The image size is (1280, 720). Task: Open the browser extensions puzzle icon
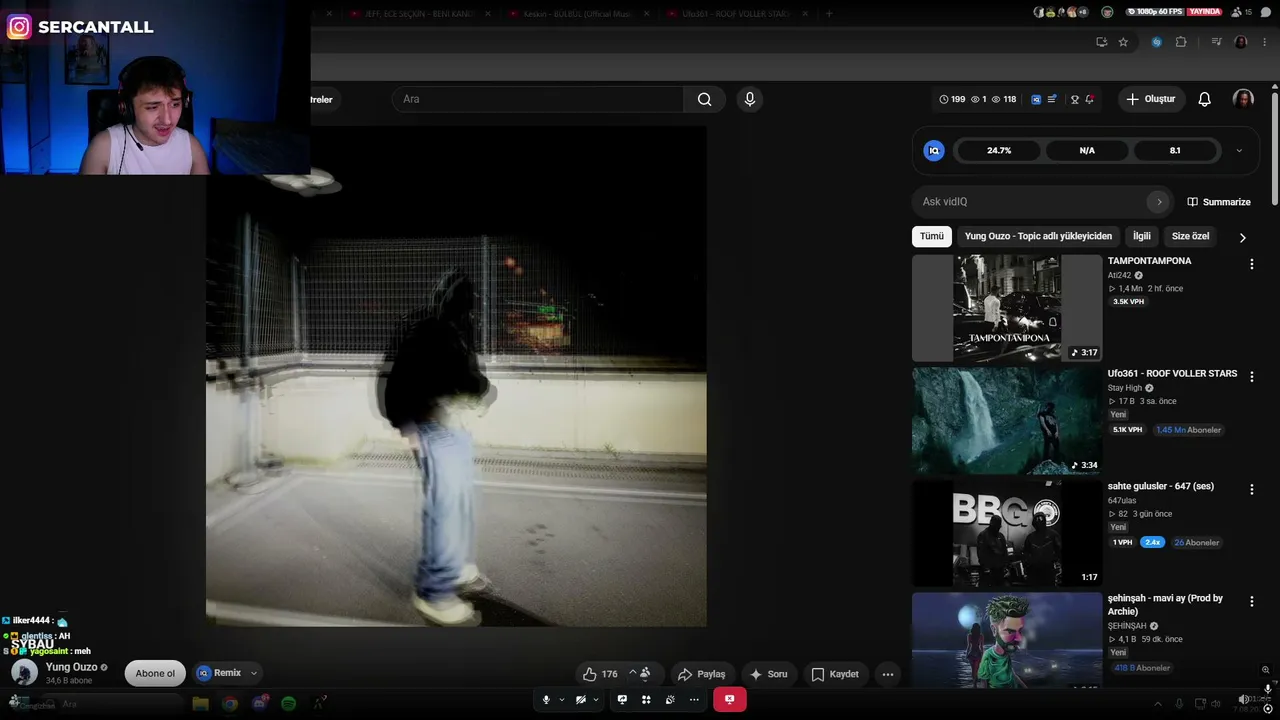1181,42
